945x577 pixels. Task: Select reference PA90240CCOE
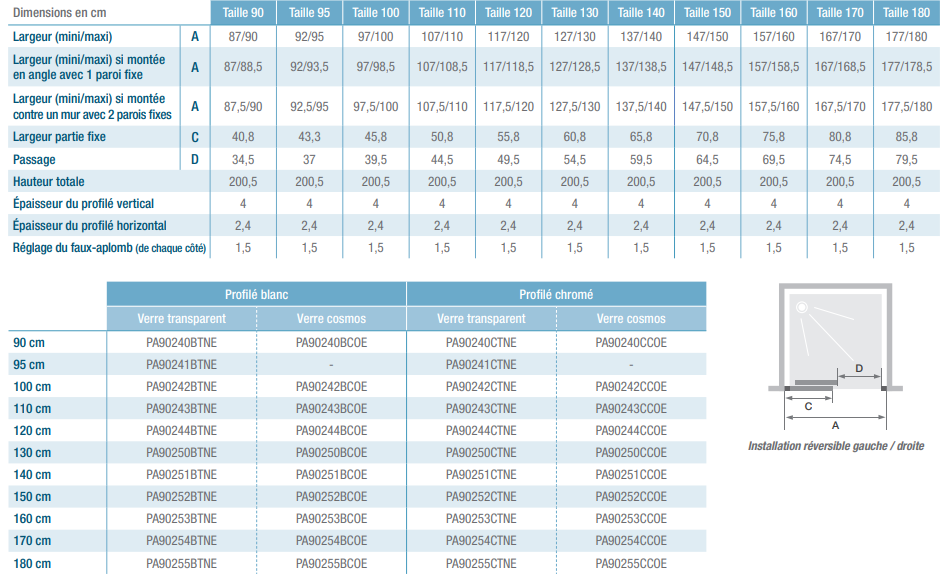click(631, 342)
